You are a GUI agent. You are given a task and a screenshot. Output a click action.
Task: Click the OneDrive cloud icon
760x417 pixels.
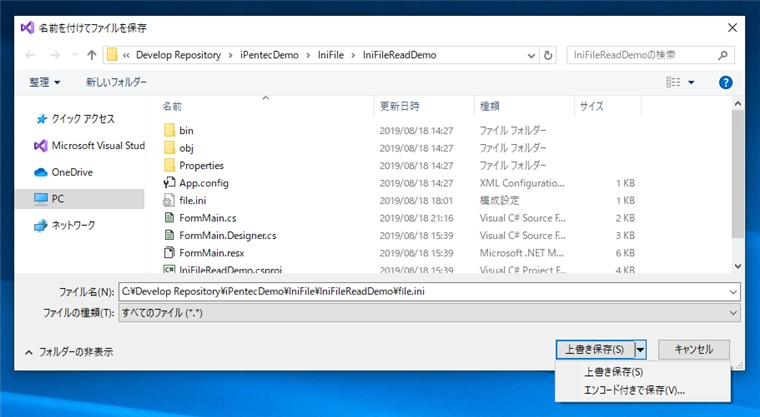41,172
